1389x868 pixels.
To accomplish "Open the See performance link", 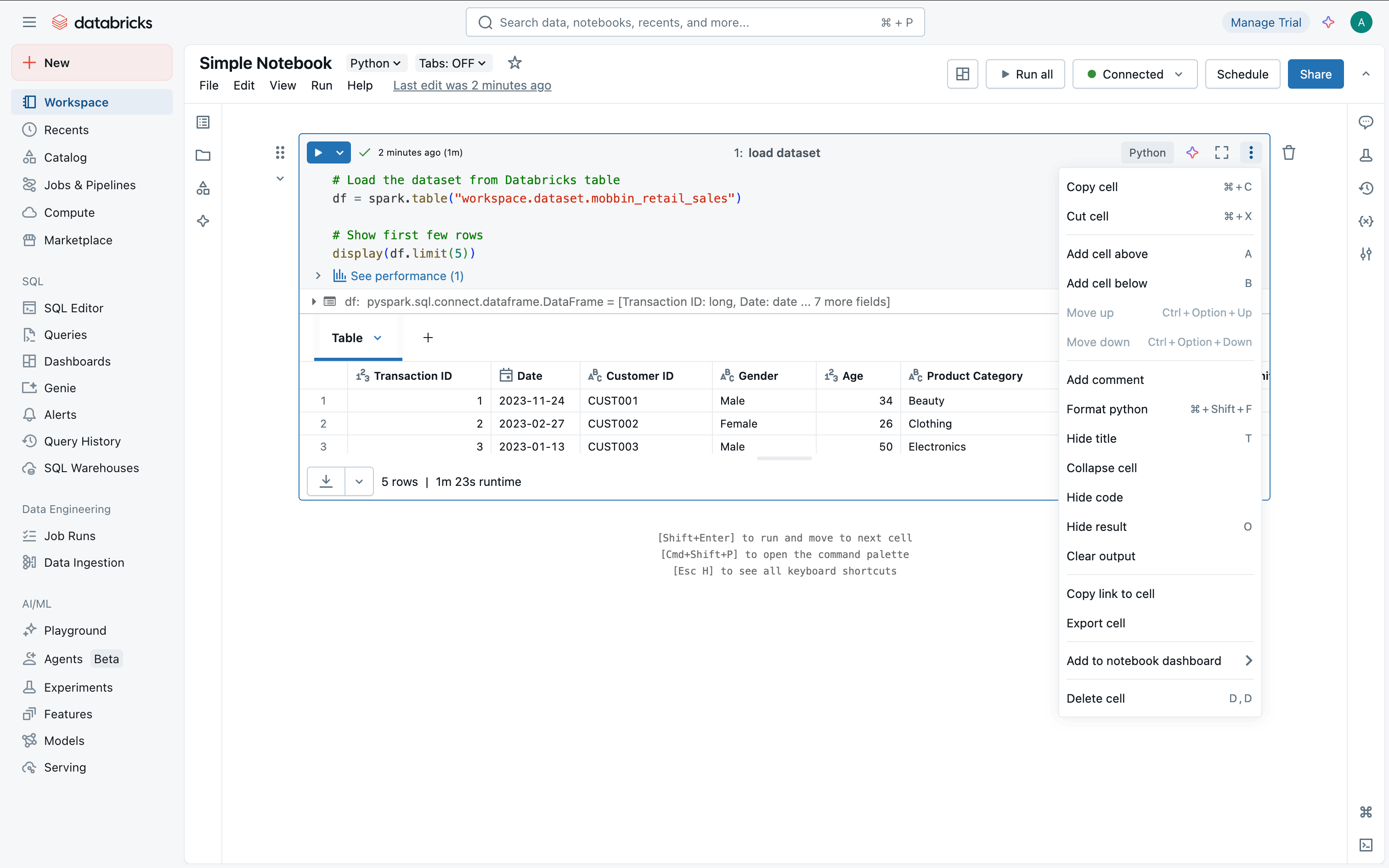I will tap(407, 276).
